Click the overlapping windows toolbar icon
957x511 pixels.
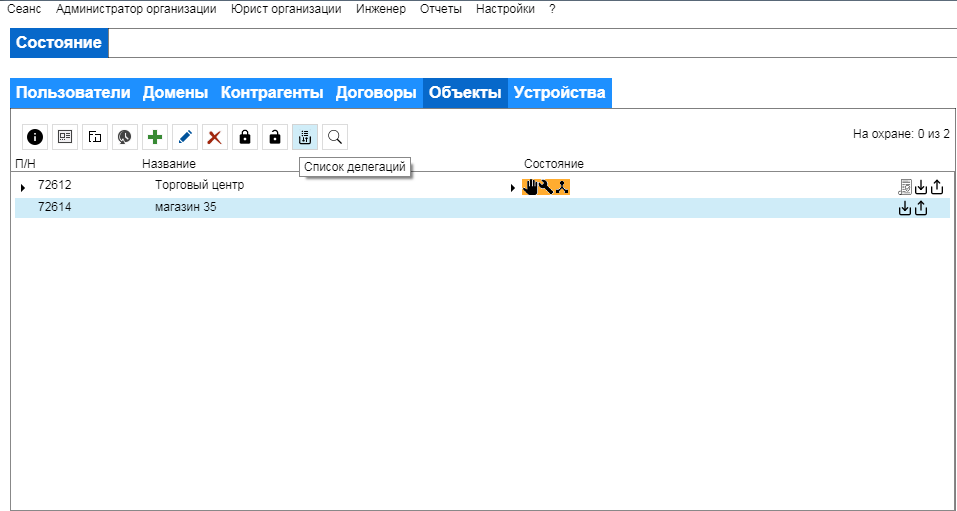[95, 137]
